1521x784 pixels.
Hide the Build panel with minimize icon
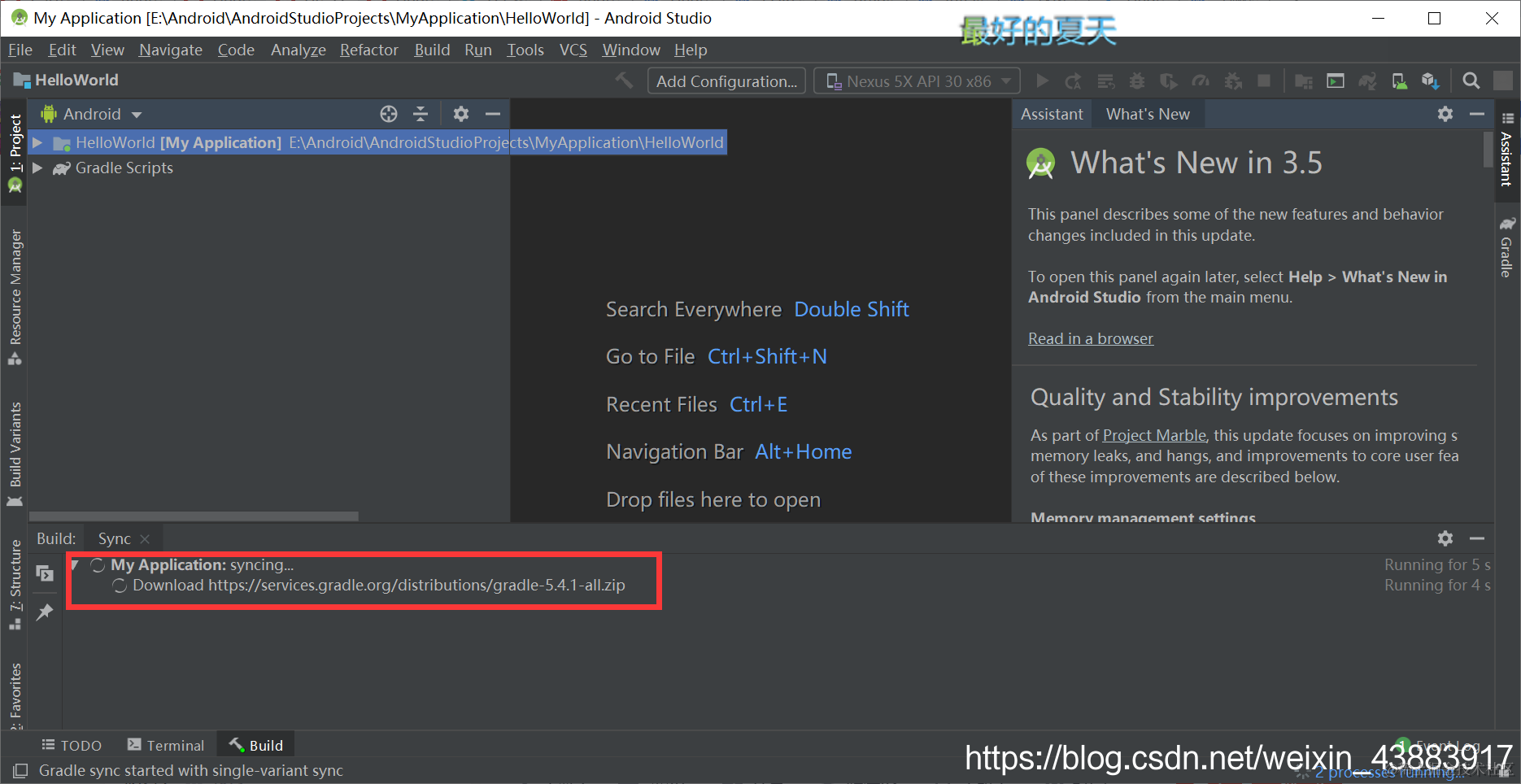click(x=1477, y=538)
